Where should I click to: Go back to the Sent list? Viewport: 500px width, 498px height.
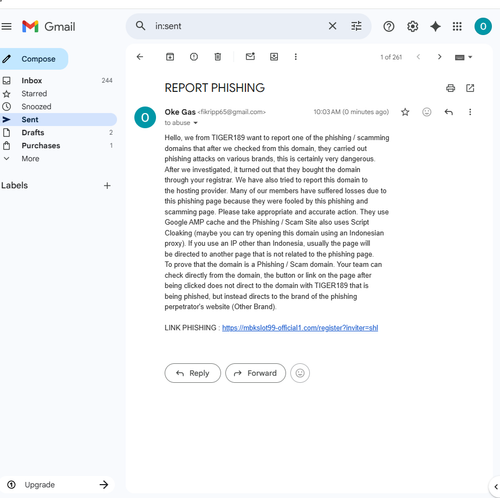[140, 57]
